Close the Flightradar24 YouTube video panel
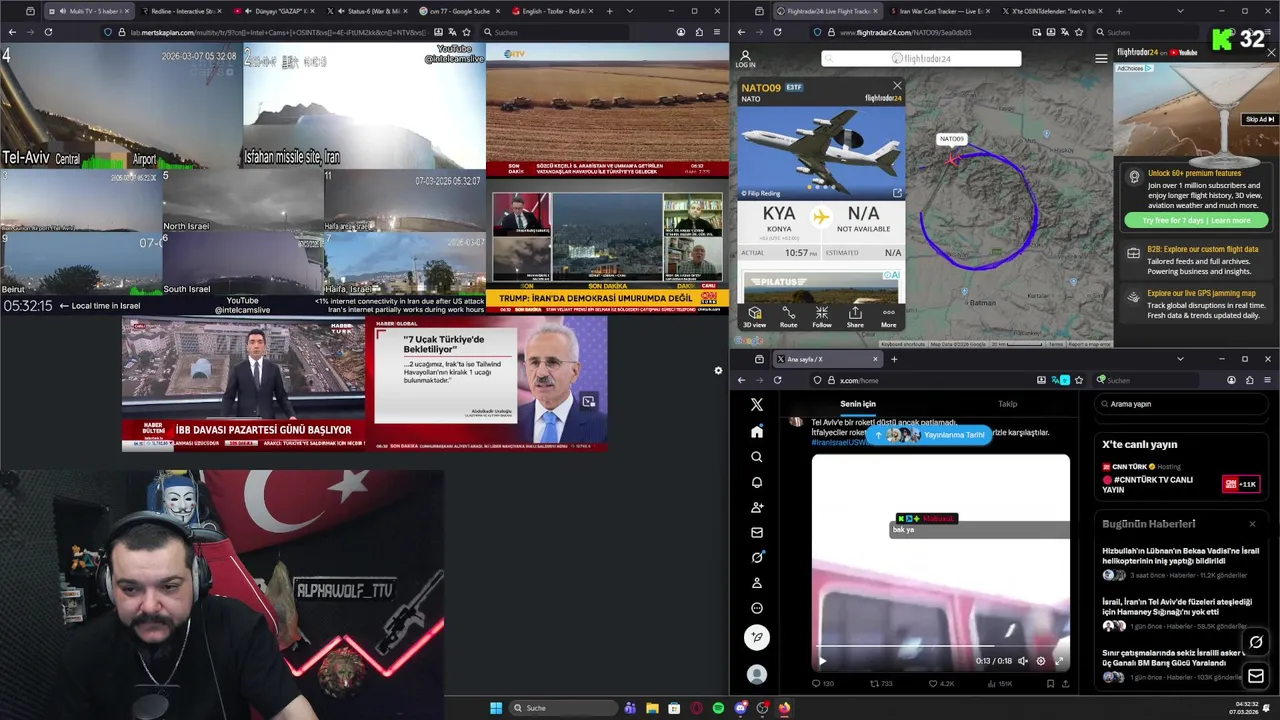 pyautogui.click(x=1271, y=52)
